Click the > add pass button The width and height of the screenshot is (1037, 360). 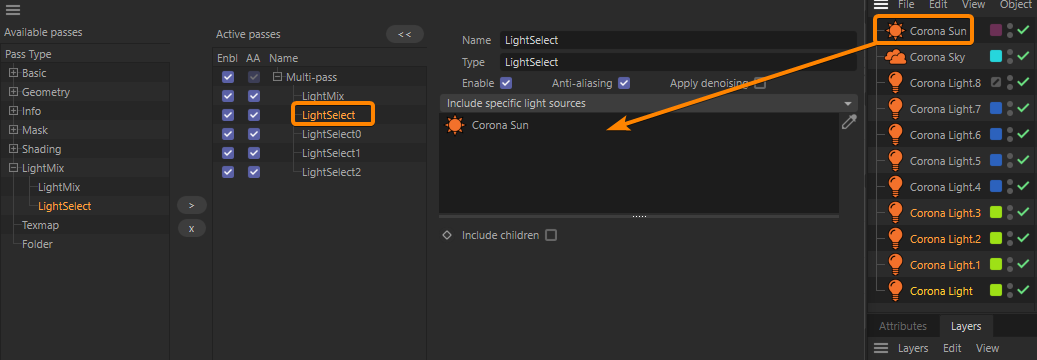tap(192, 206)
